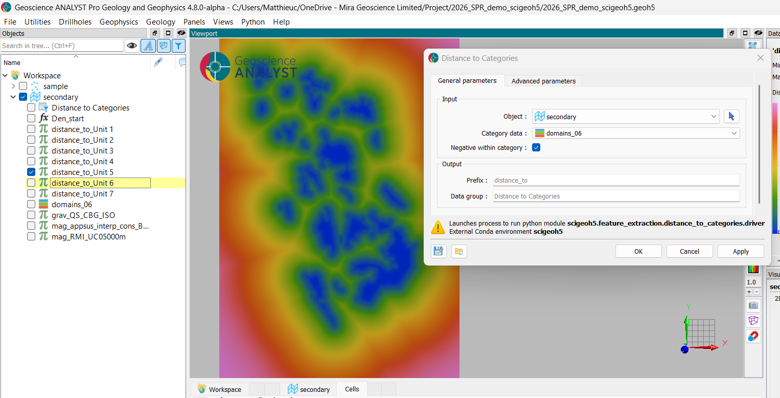
Task: Open the Object dropdown showing secondary
Action: (x=626, y=117)
